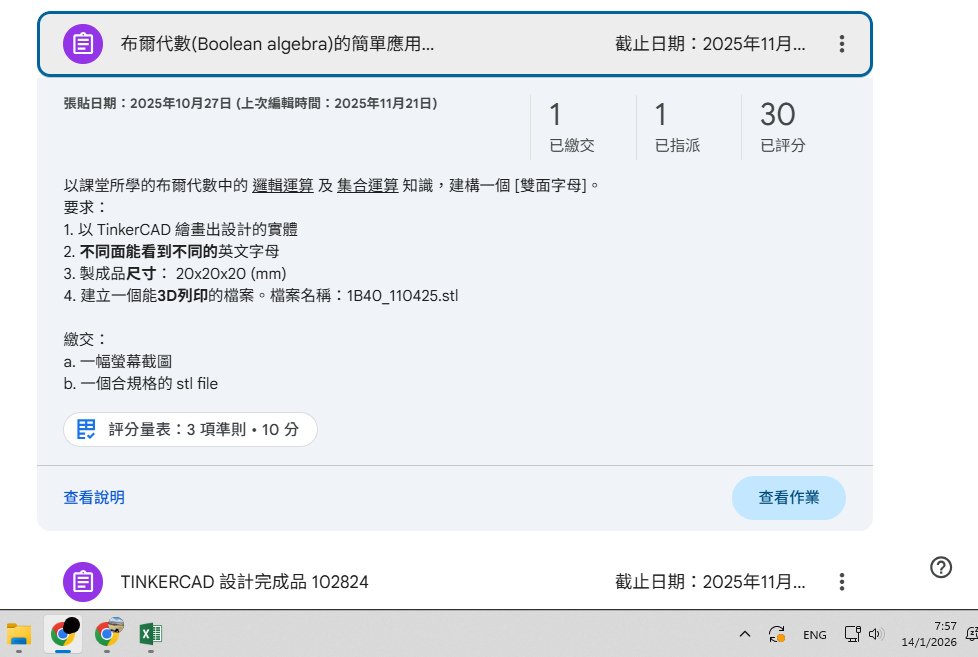Click the volume speaker tray icon
The width and height of the screenshot is (978, 657).
click(876, 634)
